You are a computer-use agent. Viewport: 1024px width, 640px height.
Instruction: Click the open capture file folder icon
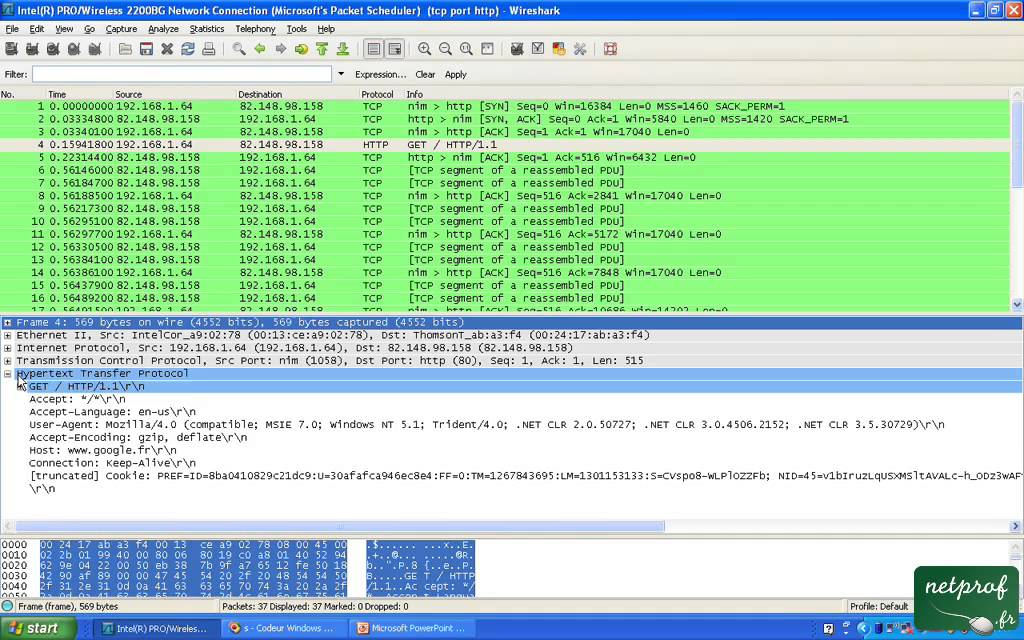coord(125,49)
